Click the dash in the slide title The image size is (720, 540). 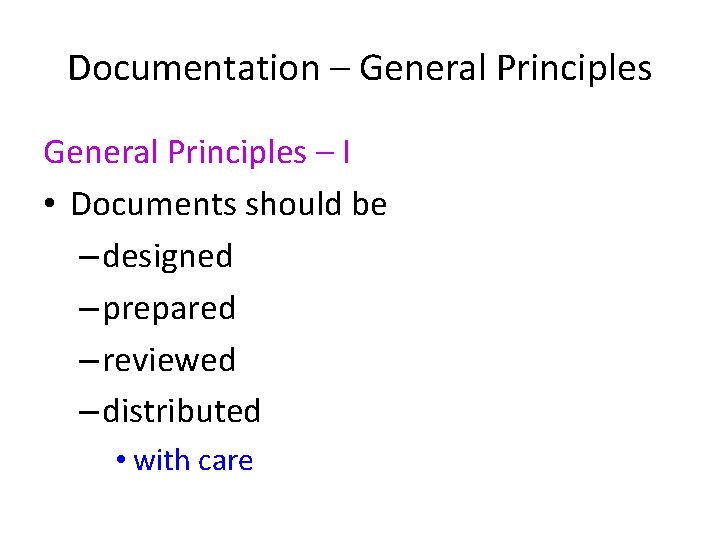(338, 71)
